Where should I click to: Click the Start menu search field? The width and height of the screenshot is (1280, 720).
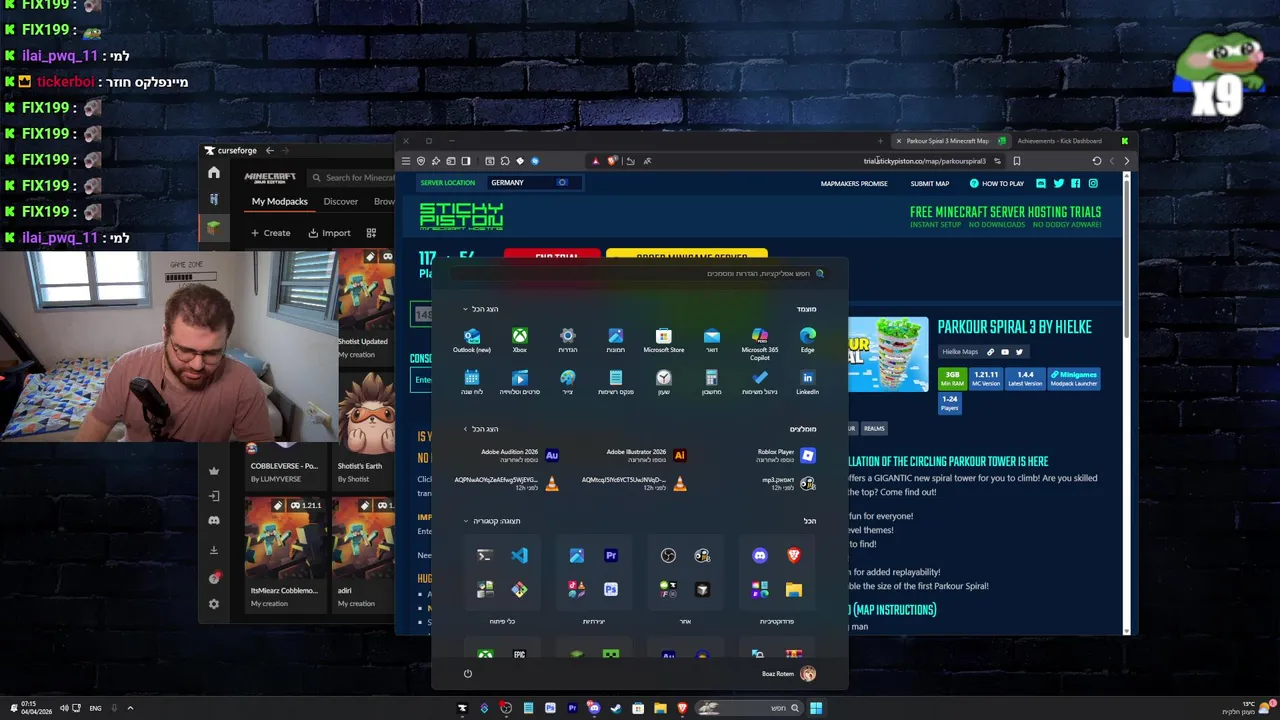click(640, 273)
